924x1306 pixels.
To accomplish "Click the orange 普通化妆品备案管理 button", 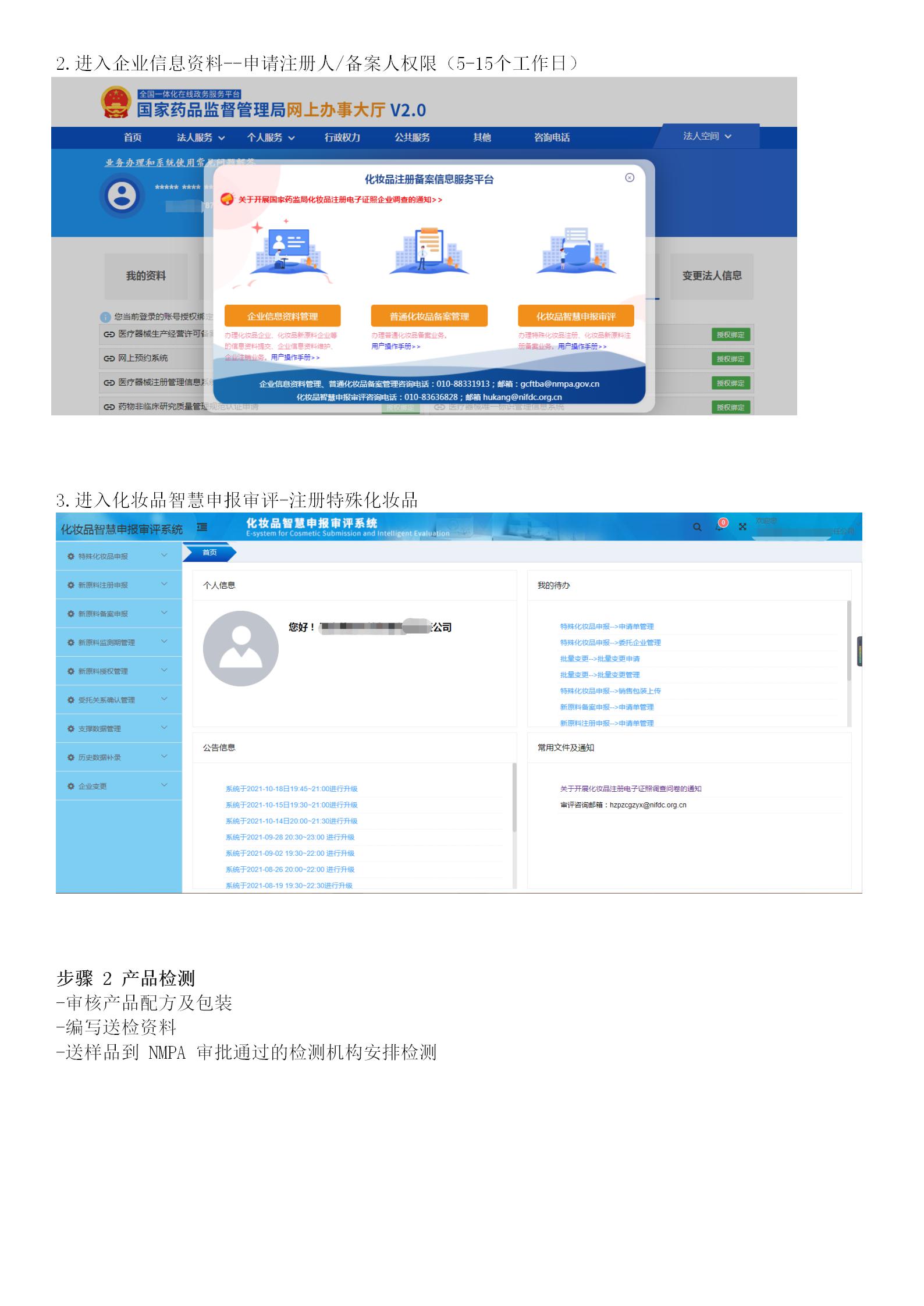I will (x=429, y=316).
